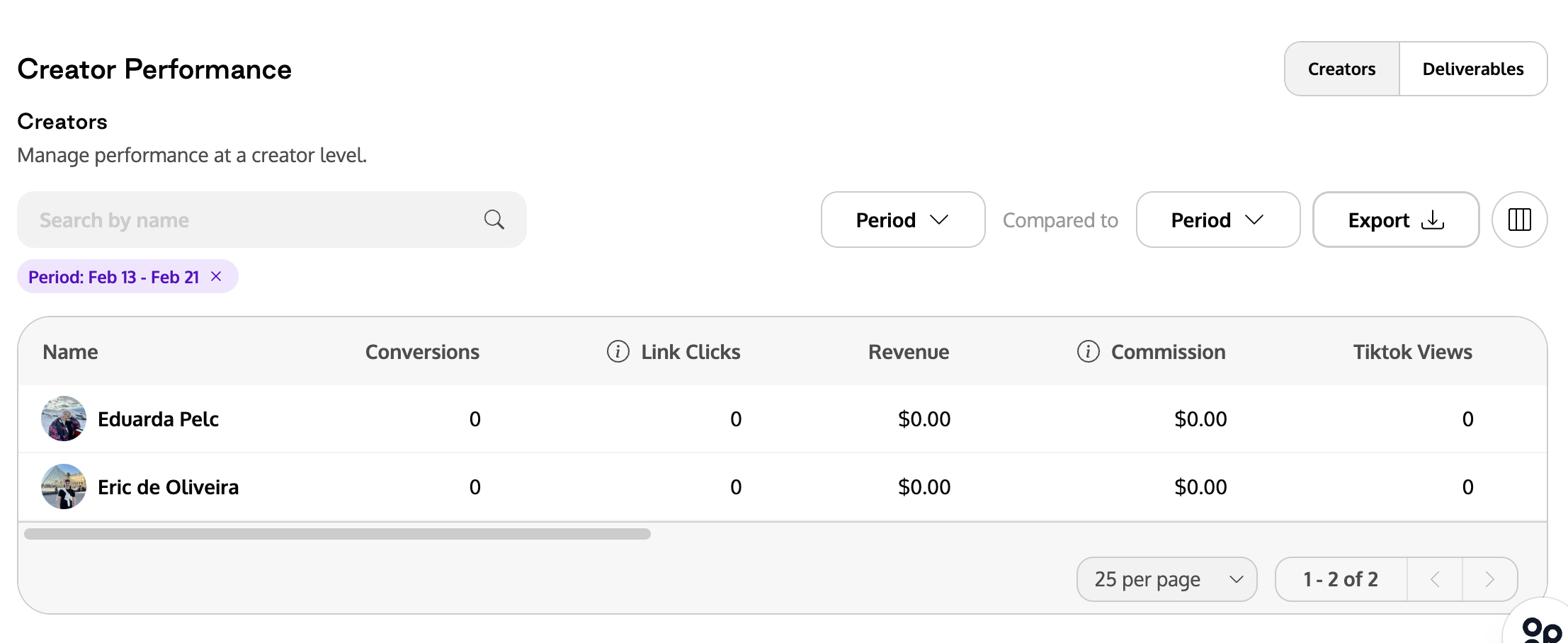
Task: Click the 1 - 2 of 2 page indicator
Action: click(x=1341, y=579)
